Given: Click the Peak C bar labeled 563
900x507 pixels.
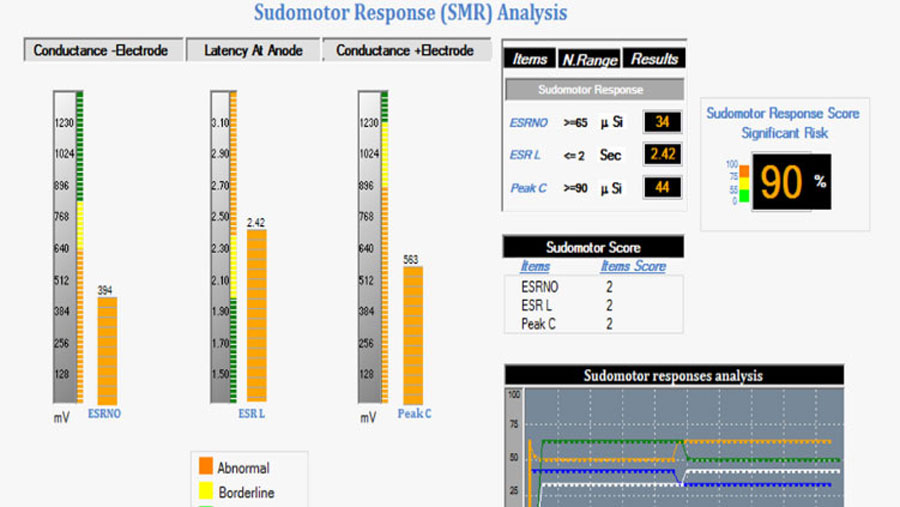Looking at the screenshot, I should 413,335.
